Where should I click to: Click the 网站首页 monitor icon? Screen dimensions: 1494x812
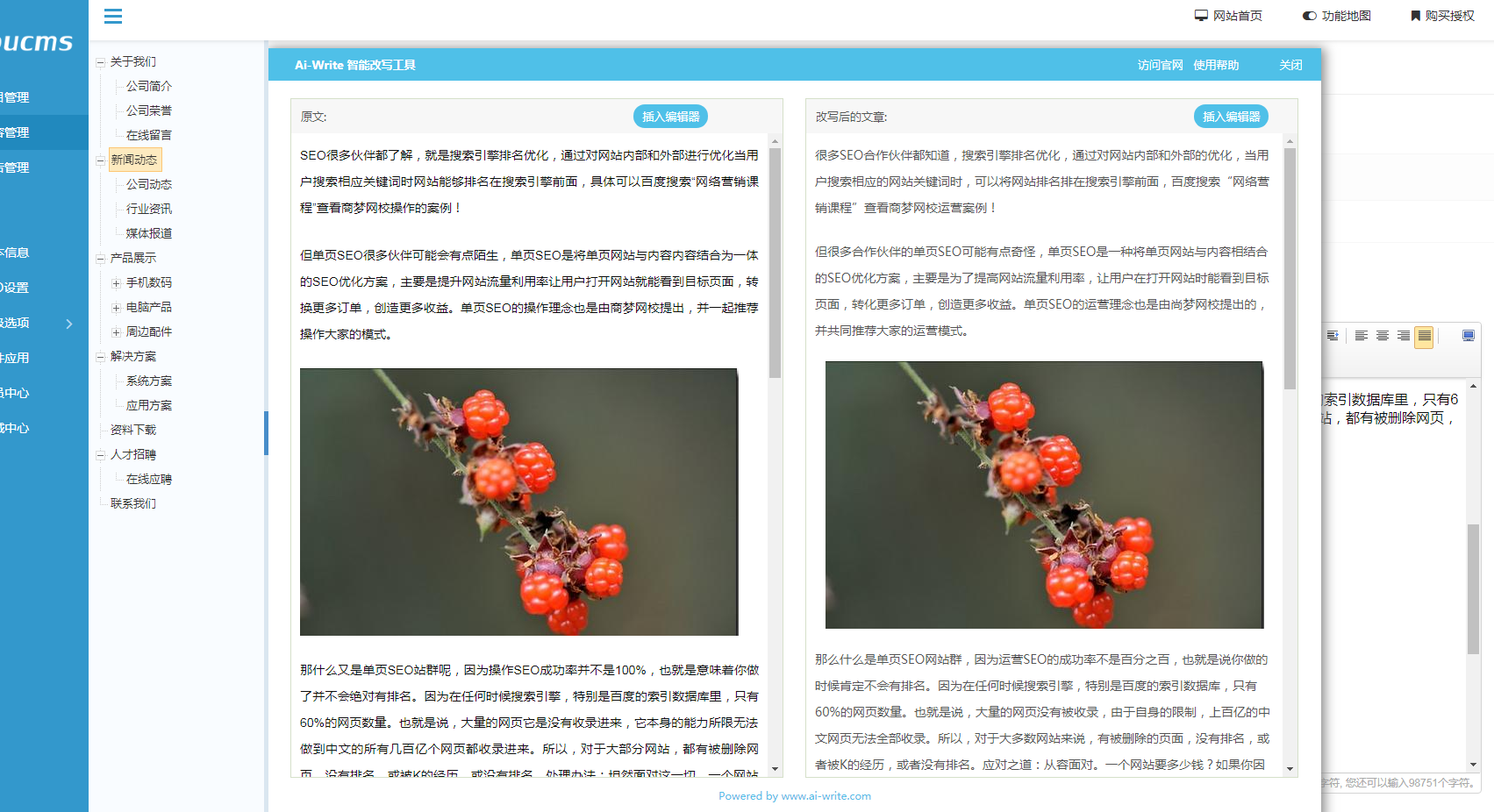1201,15
